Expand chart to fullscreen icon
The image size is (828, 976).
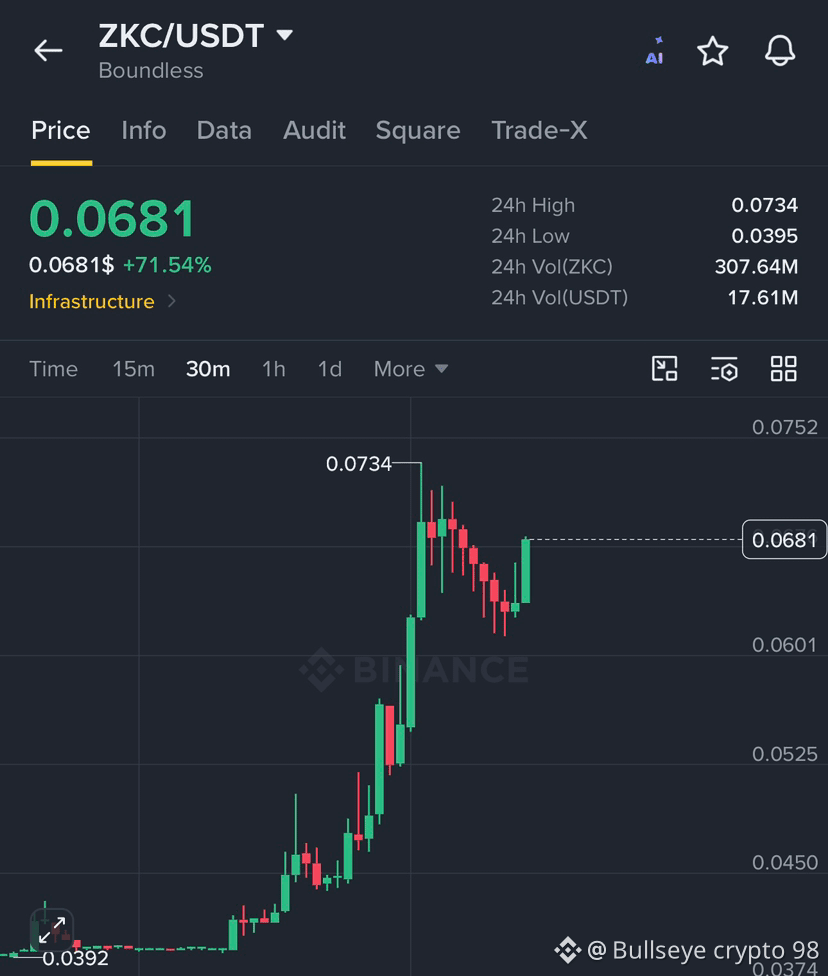[x=52, y=929]
